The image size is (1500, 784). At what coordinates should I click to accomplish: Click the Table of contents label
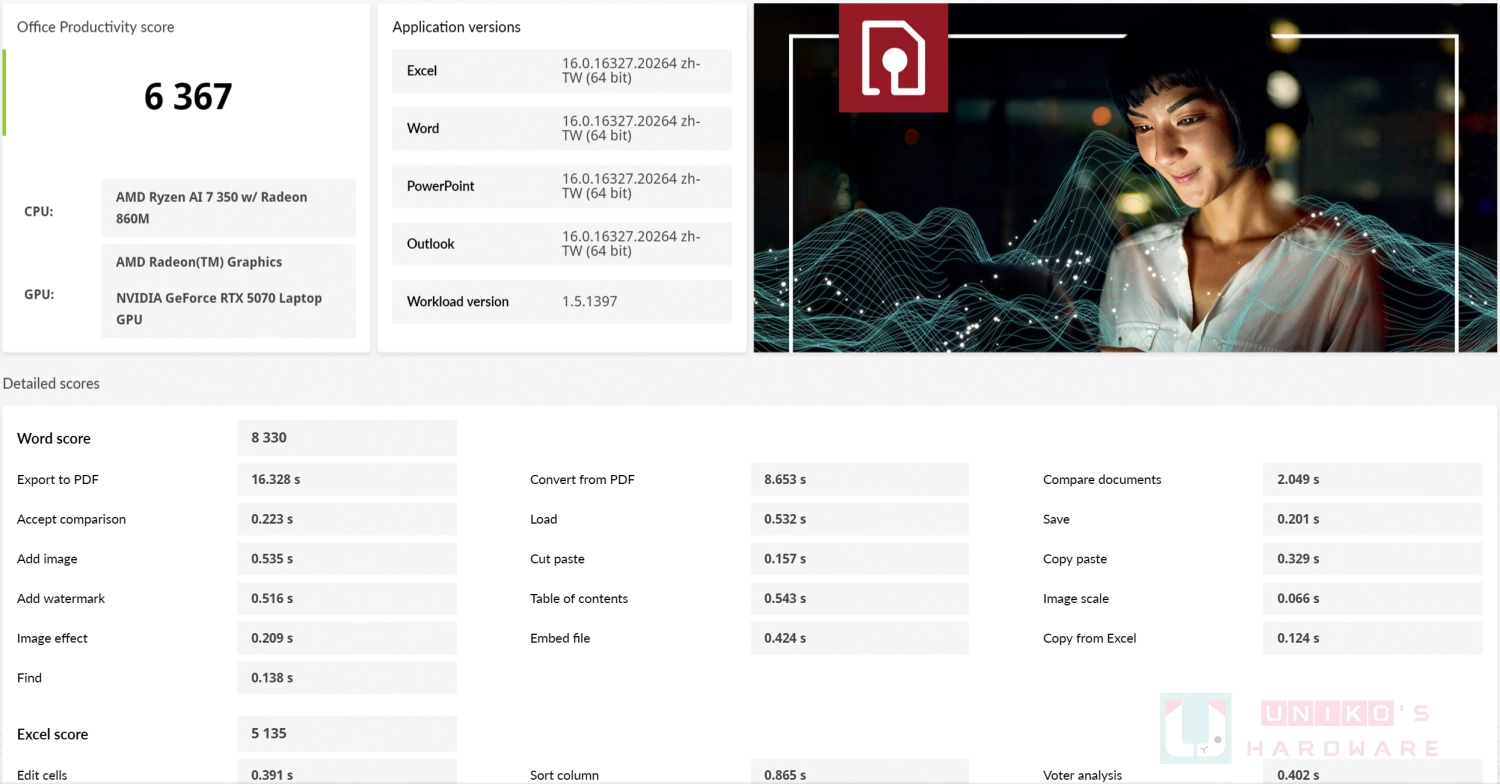579,599
